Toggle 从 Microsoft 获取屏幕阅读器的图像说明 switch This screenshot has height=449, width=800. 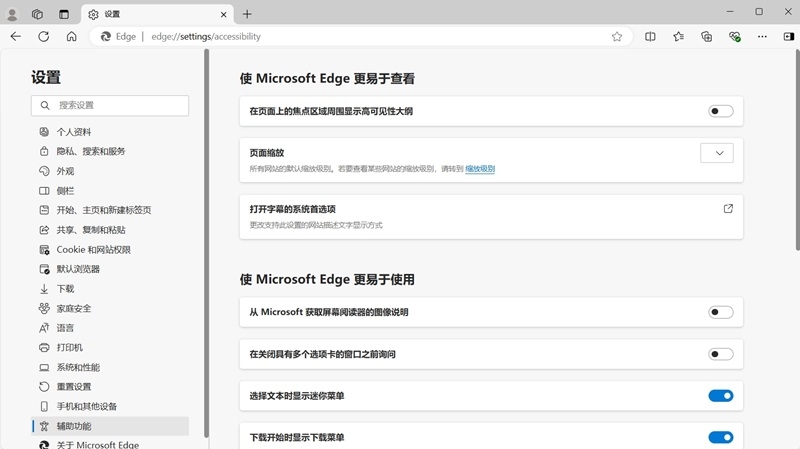[x=720, y=312]
